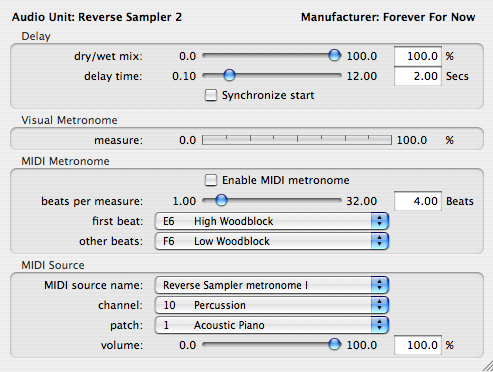Viewport: 493px width, 372px height.
Task: Click the 'Audio Unit: Reverse Sampler 2' title
Action: (97, 17)
